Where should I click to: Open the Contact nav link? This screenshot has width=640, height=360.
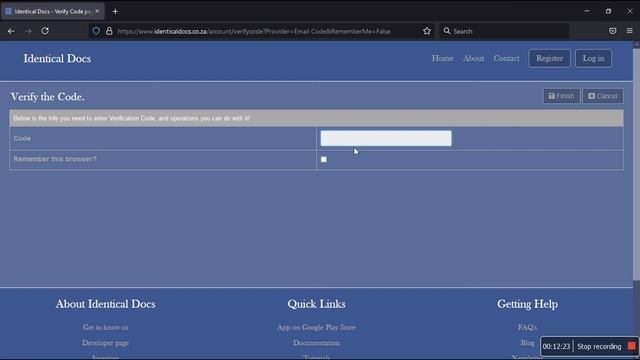[507, 58]
